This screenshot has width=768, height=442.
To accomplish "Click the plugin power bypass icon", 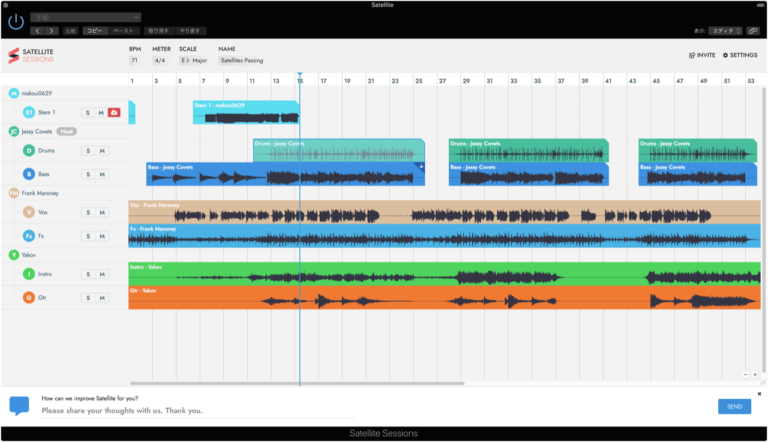I will coord(15,22).
